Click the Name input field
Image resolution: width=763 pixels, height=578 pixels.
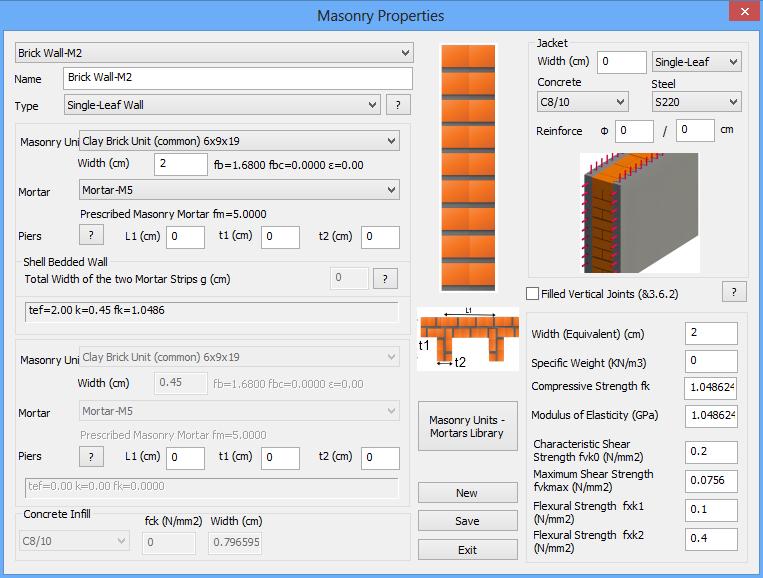point(238,78)
